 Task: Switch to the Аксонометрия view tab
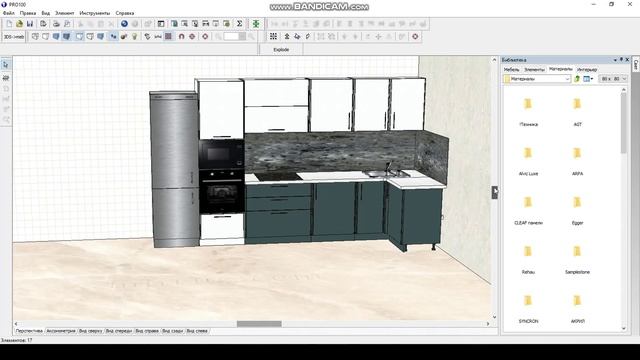point(61,331)
